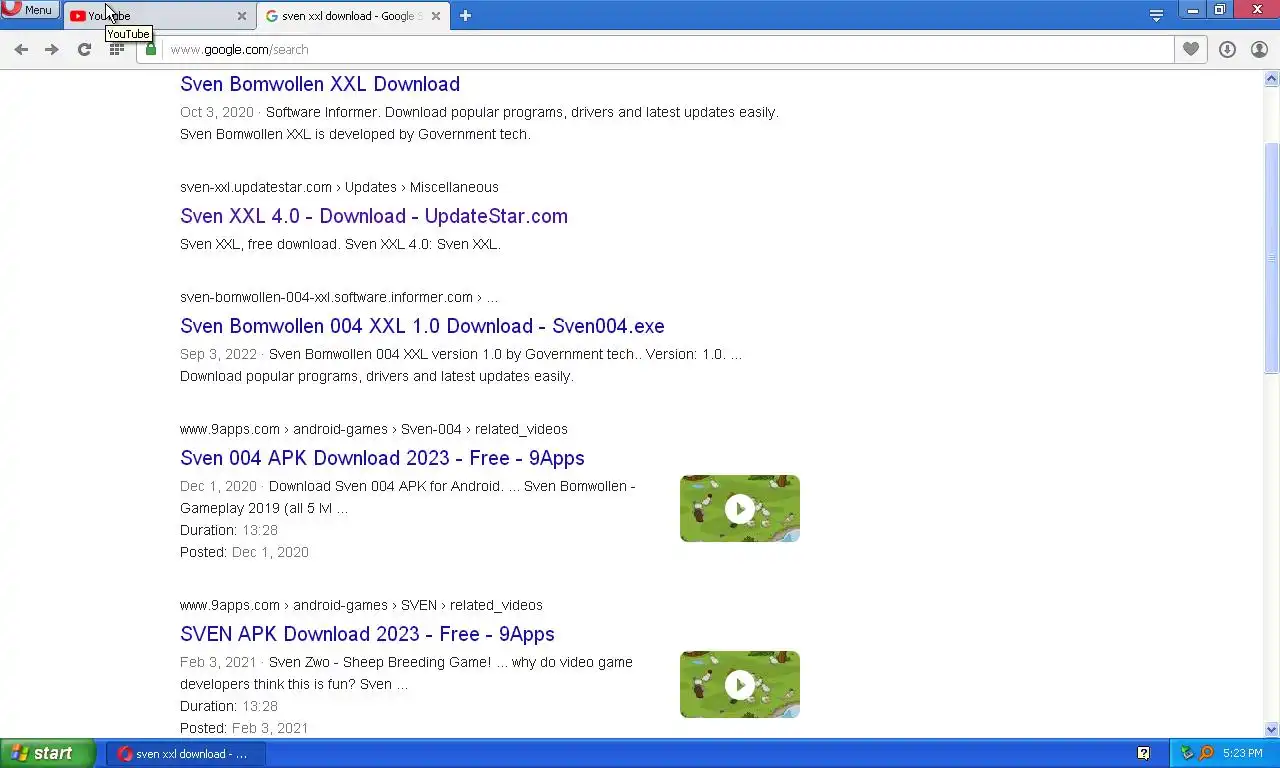The image size is (1280, 768).
Task: Minimize the Opera window
Action: (1193, 10)
